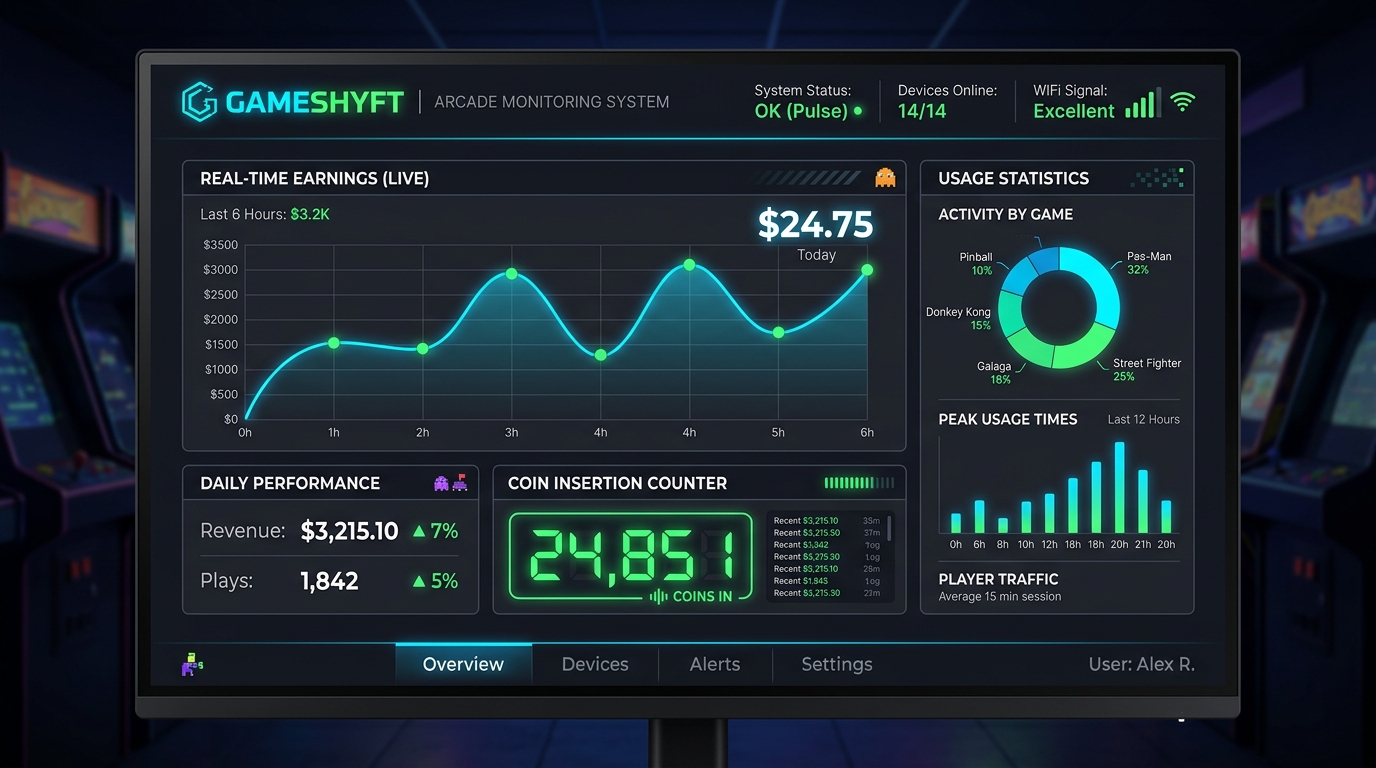Click the earnings peak point at 3h
This screenshot has width=1376, height=768.
point(512,273)
